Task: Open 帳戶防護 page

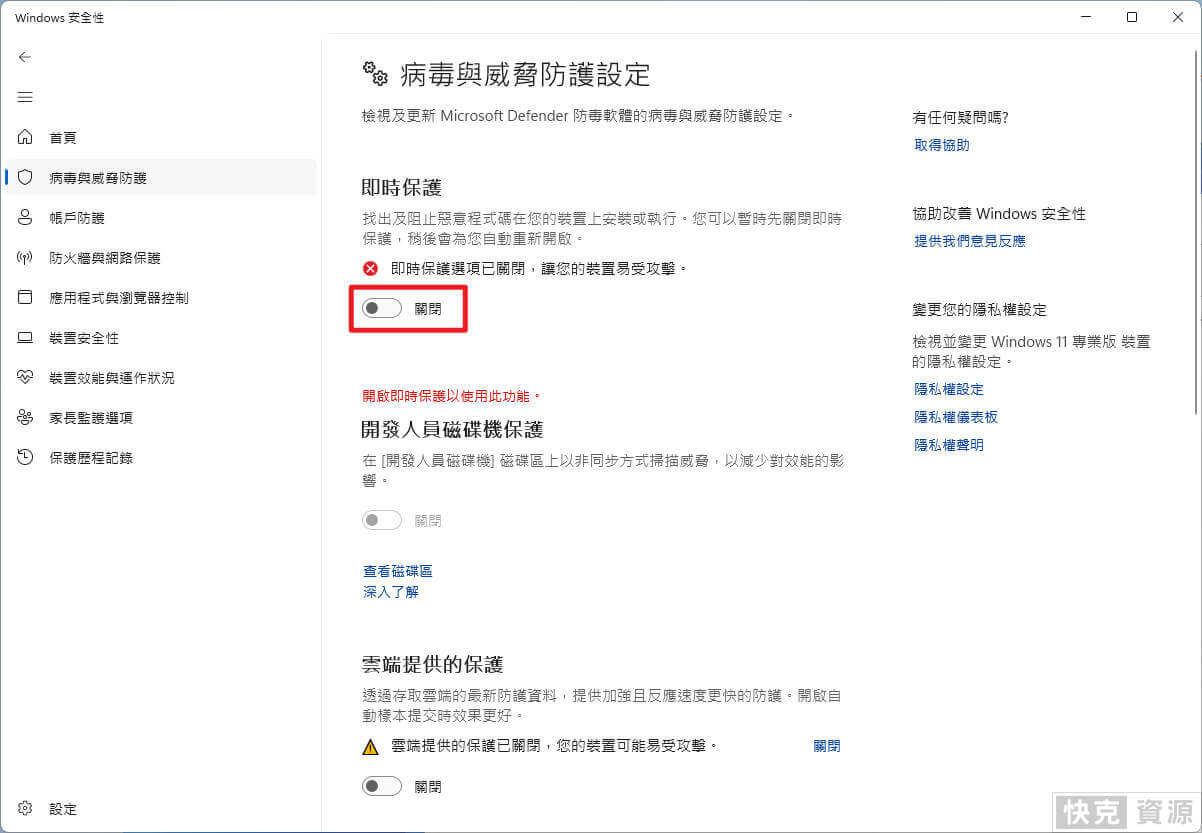Action: click(x=160, y=217)
